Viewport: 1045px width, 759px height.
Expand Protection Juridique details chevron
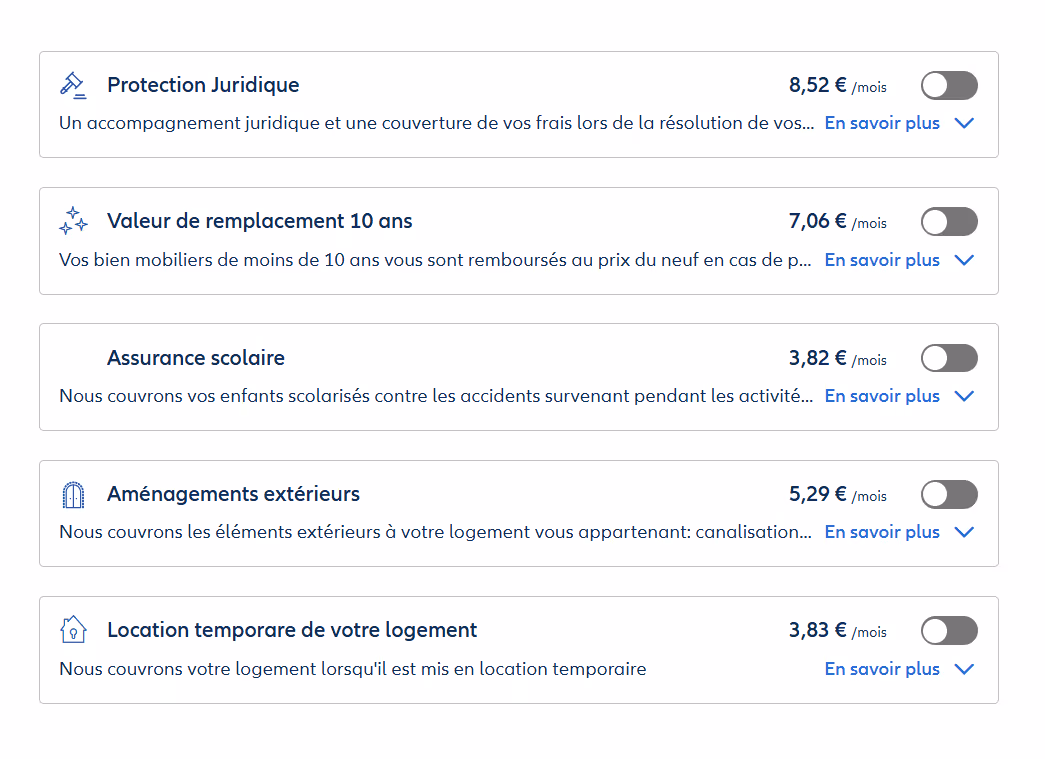[x=964, y=124]
